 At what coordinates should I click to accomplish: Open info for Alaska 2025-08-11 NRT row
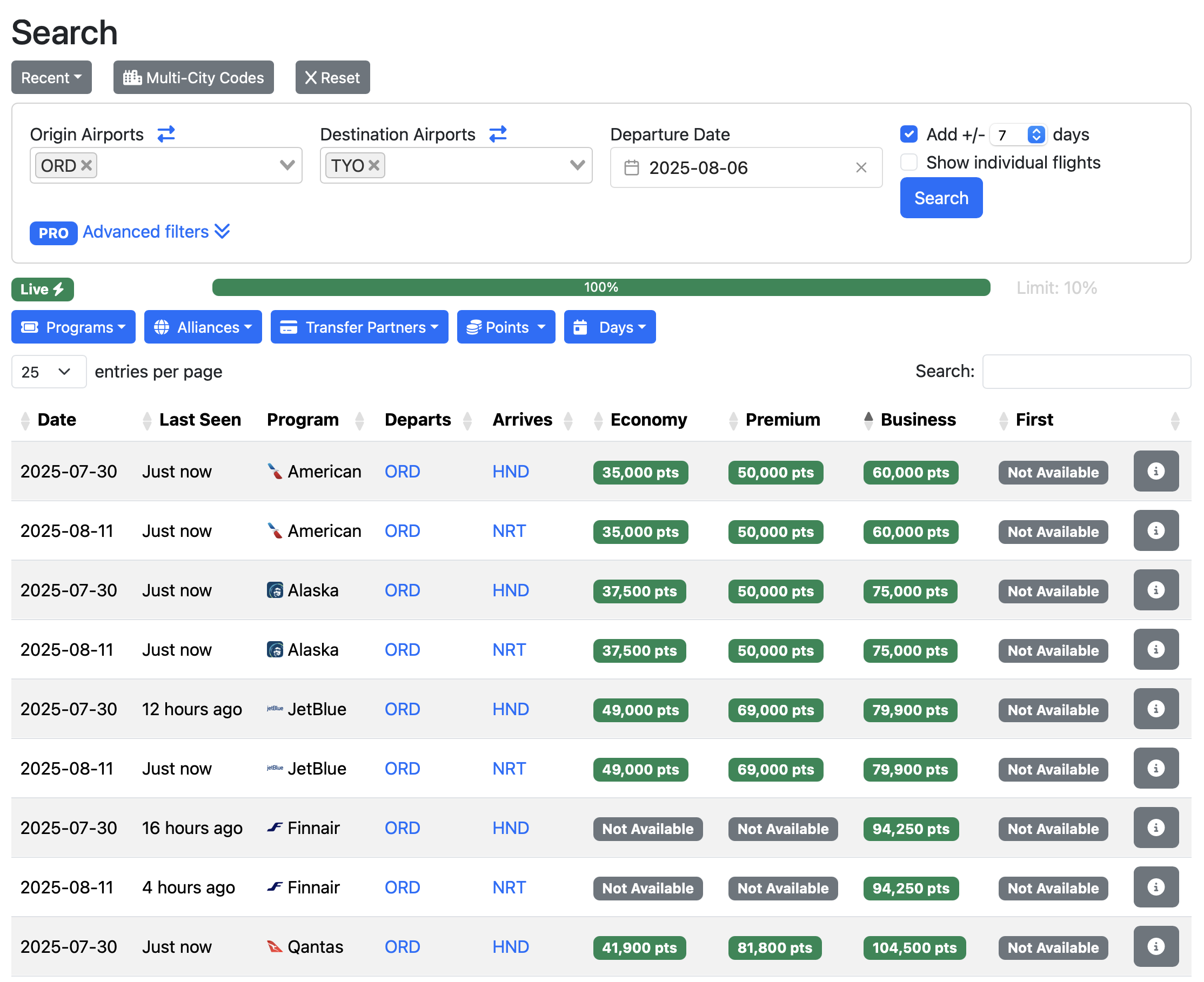point(1156,649)
